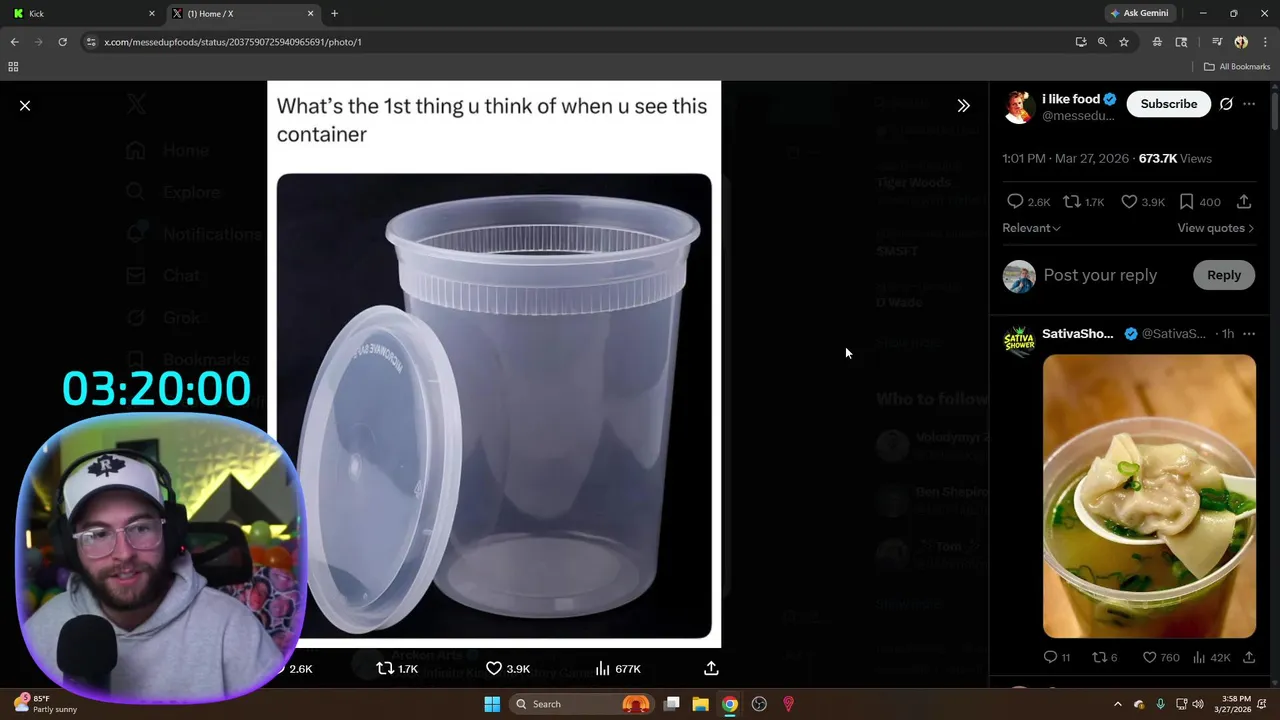The image size is (1280, 720).
Task: Show hidden system tray icons
Action: [1118, 704]
